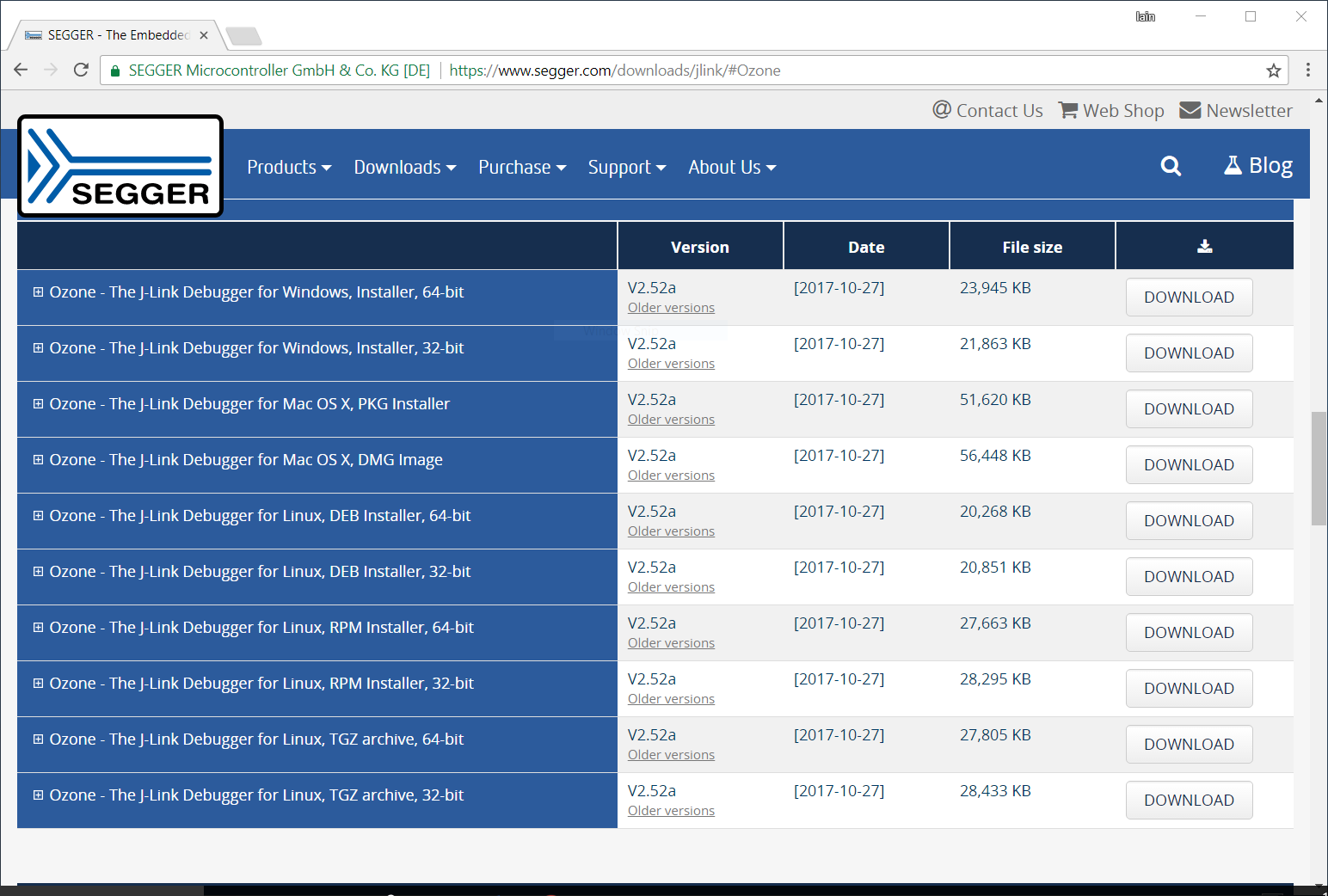Download Ozone Linux TGZ 32-bit
This screenshot has width=1328, height=896.
(1189, 801)
